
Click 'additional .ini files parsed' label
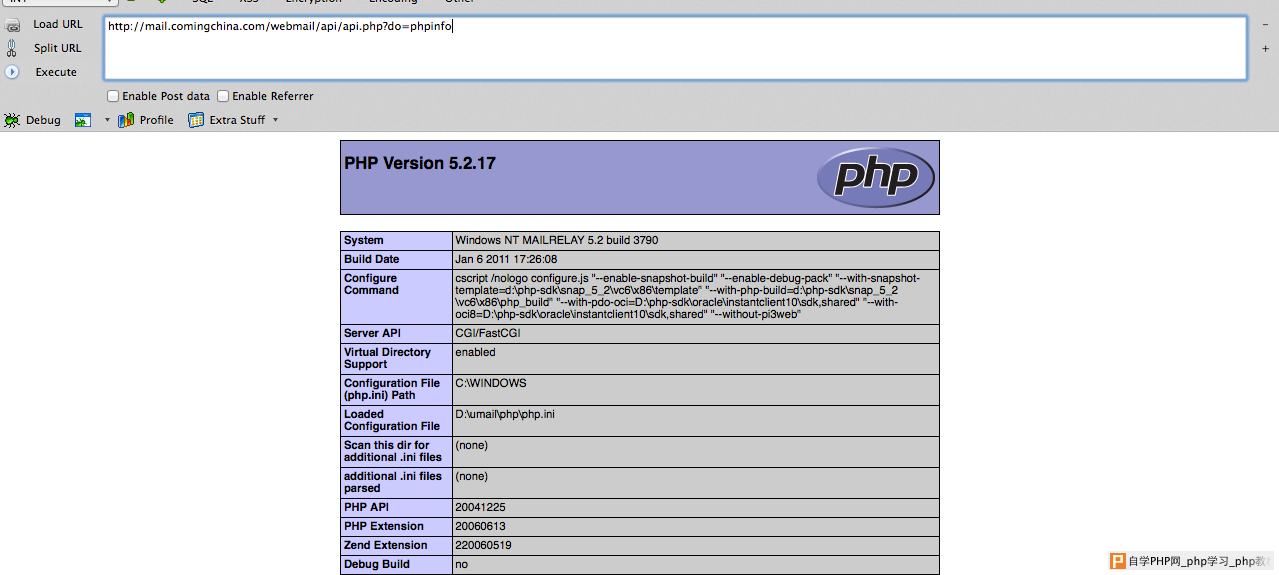(393, 482)
